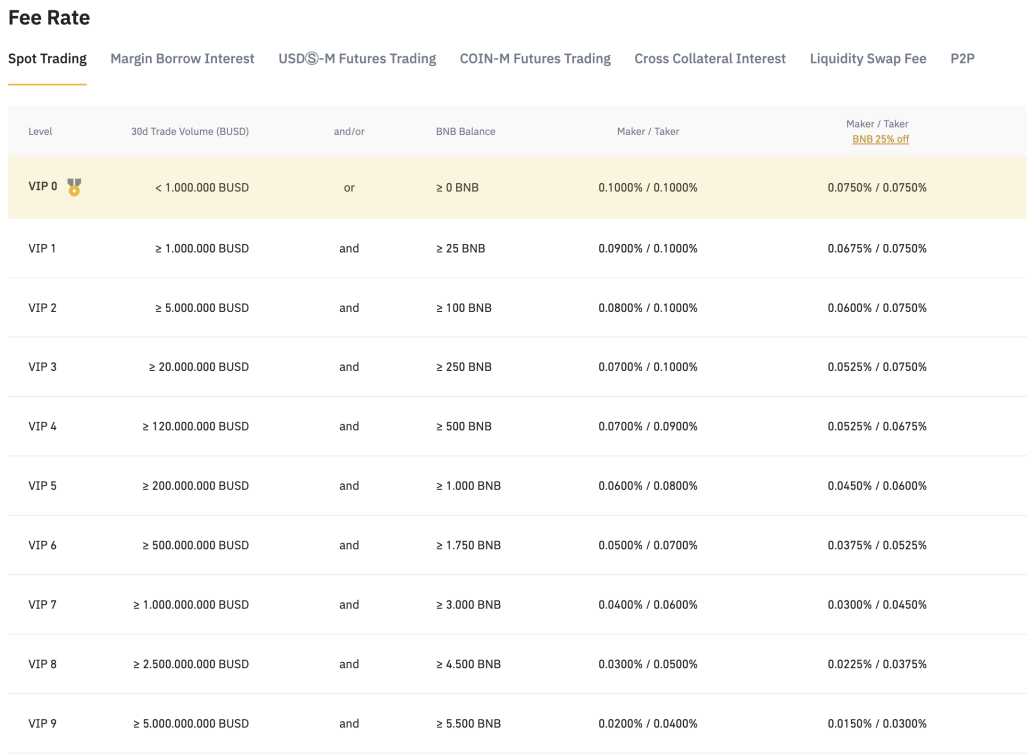This screenshot has height=755, width=1034.
Task: Click the 0.0800% / 0.1000% fee cell
Action: pos(648,308)
